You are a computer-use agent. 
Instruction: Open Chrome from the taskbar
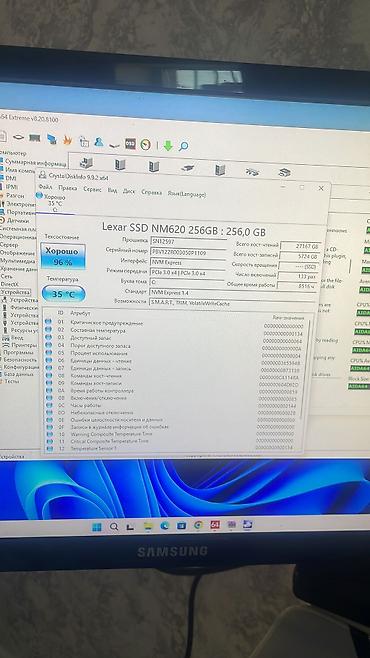point(198,525)
